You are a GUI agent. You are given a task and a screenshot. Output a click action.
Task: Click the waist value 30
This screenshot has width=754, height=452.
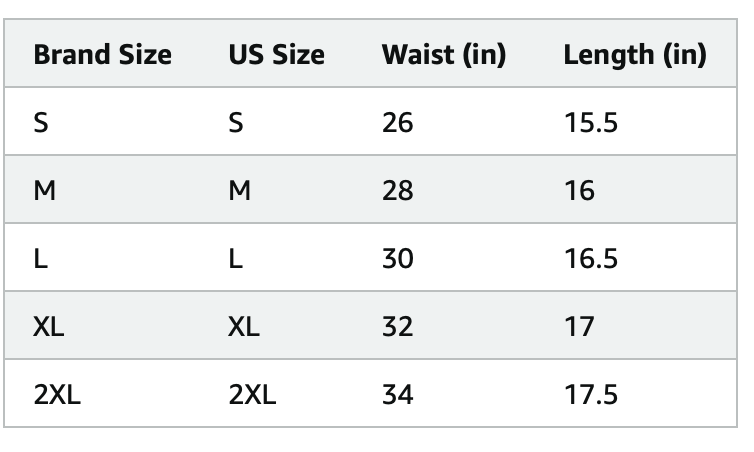(x=398, y=259)
